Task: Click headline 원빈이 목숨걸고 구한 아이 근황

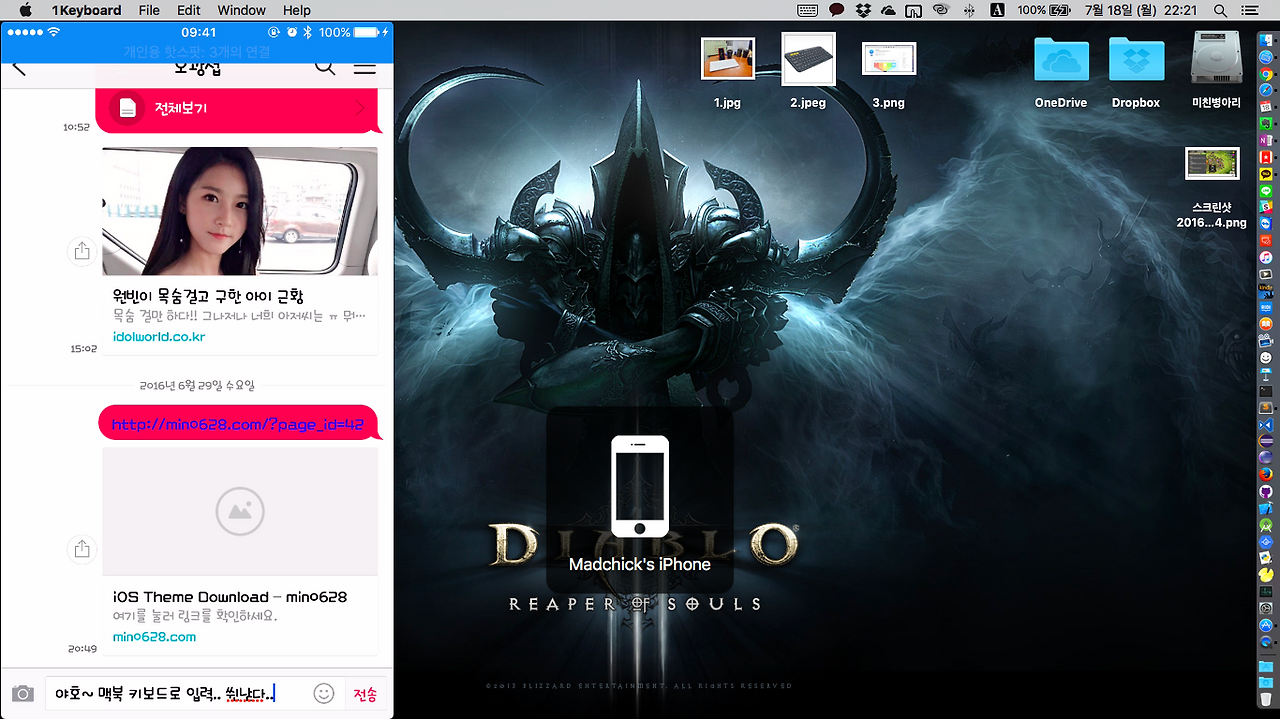Action: [x=208, y=296]
